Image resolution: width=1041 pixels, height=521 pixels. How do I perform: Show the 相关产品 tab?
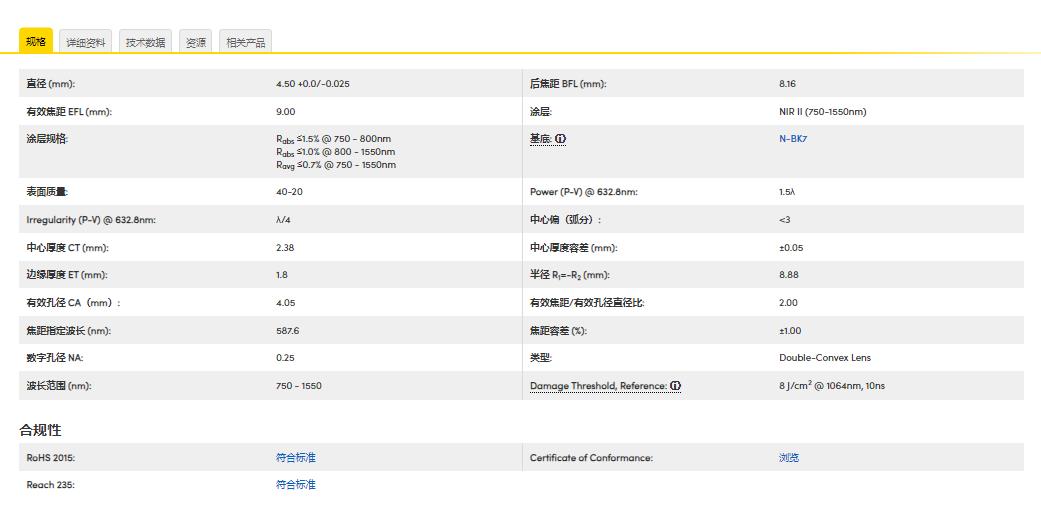pyautogui.click(x=245, y=42)
